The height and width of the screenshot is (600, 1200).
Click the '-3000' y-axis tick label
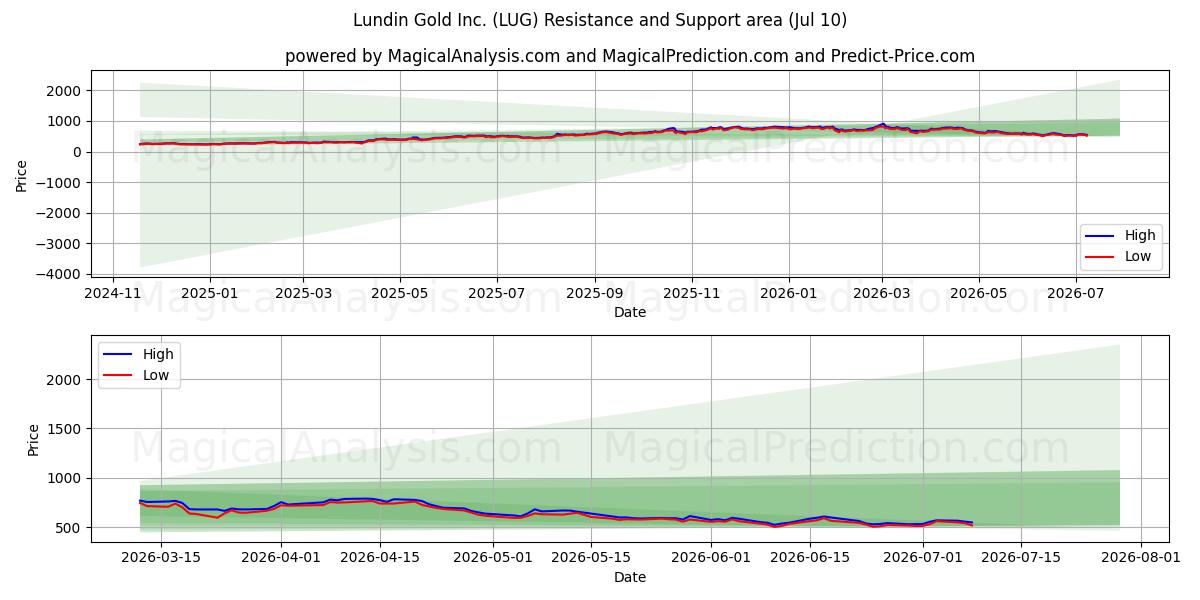[62, 244]
